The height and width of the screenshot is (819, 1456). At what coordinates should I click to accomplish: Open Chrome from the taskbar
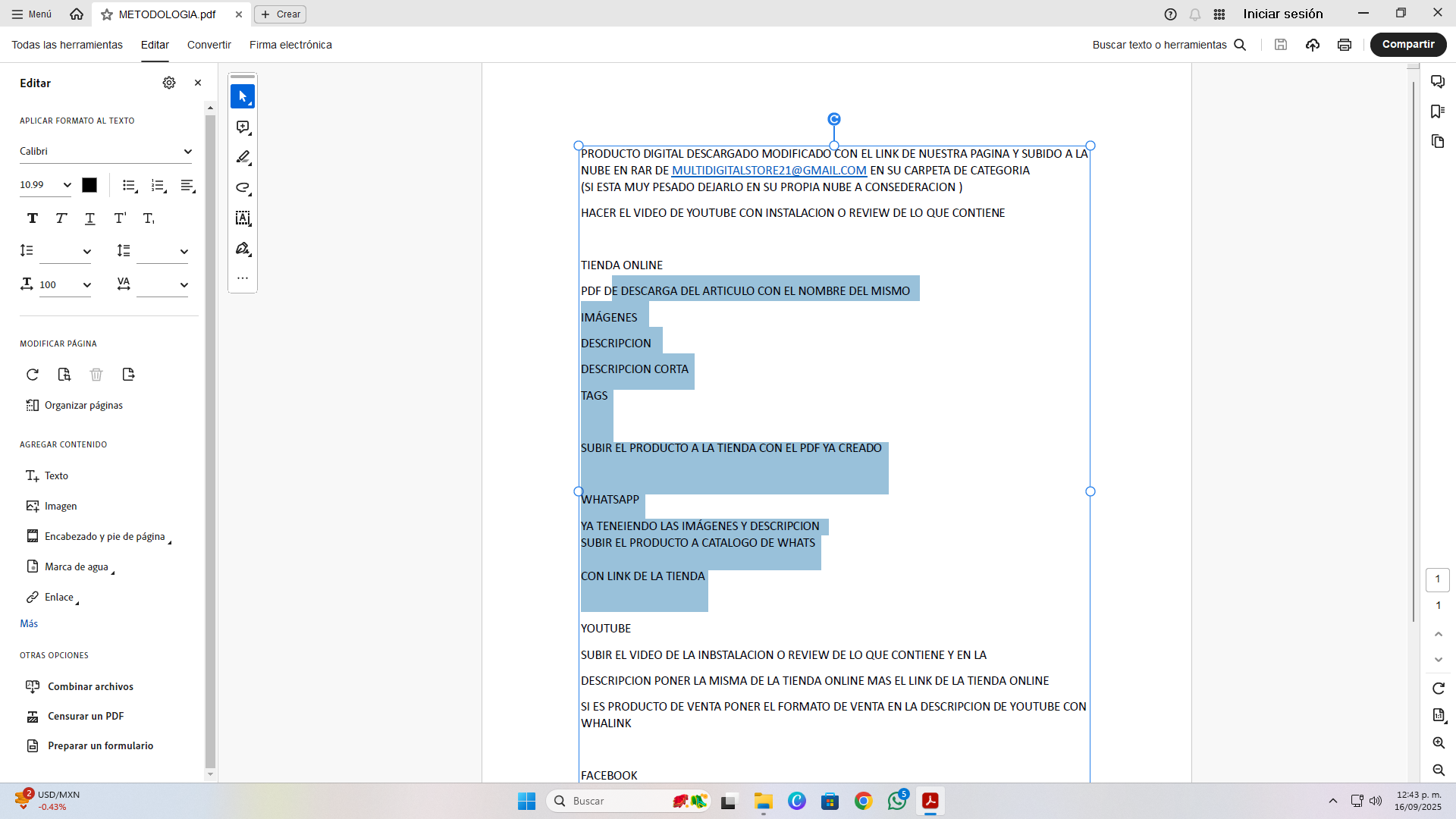[863, 802]
